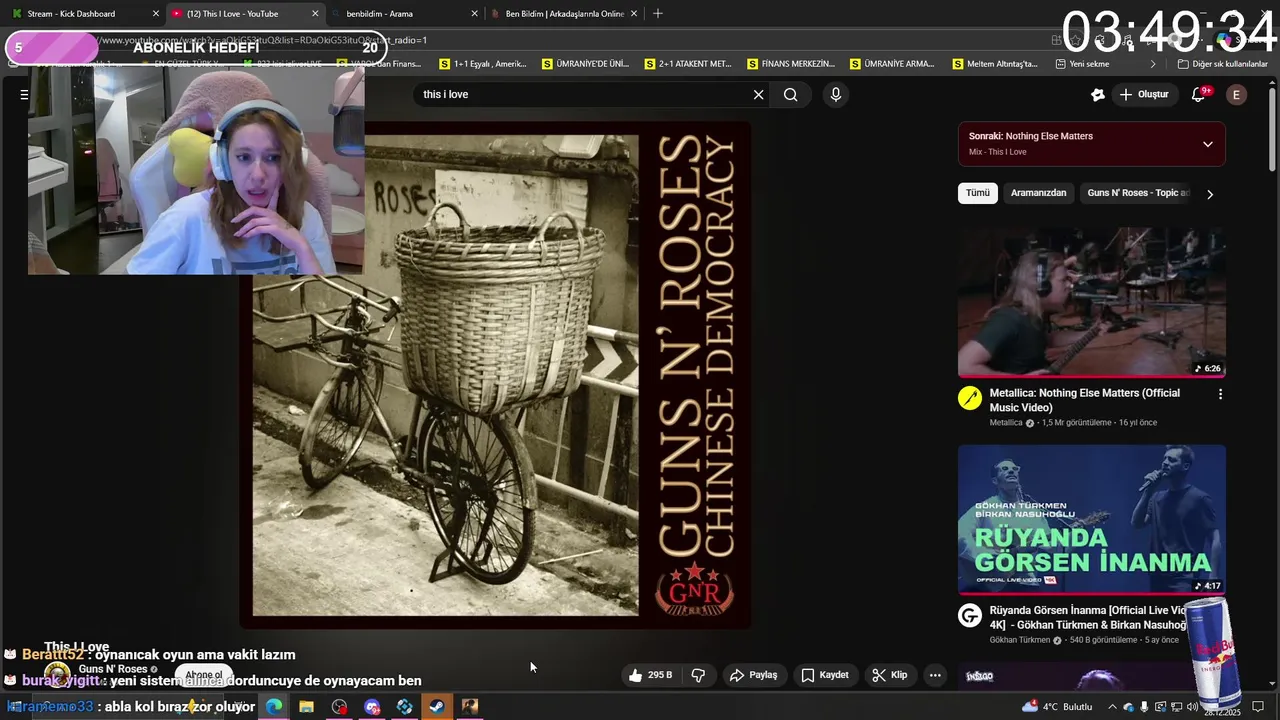Click the sparkle icon beside Oluştur
Screen dimensions: 1280x720
click(1098, 95)
